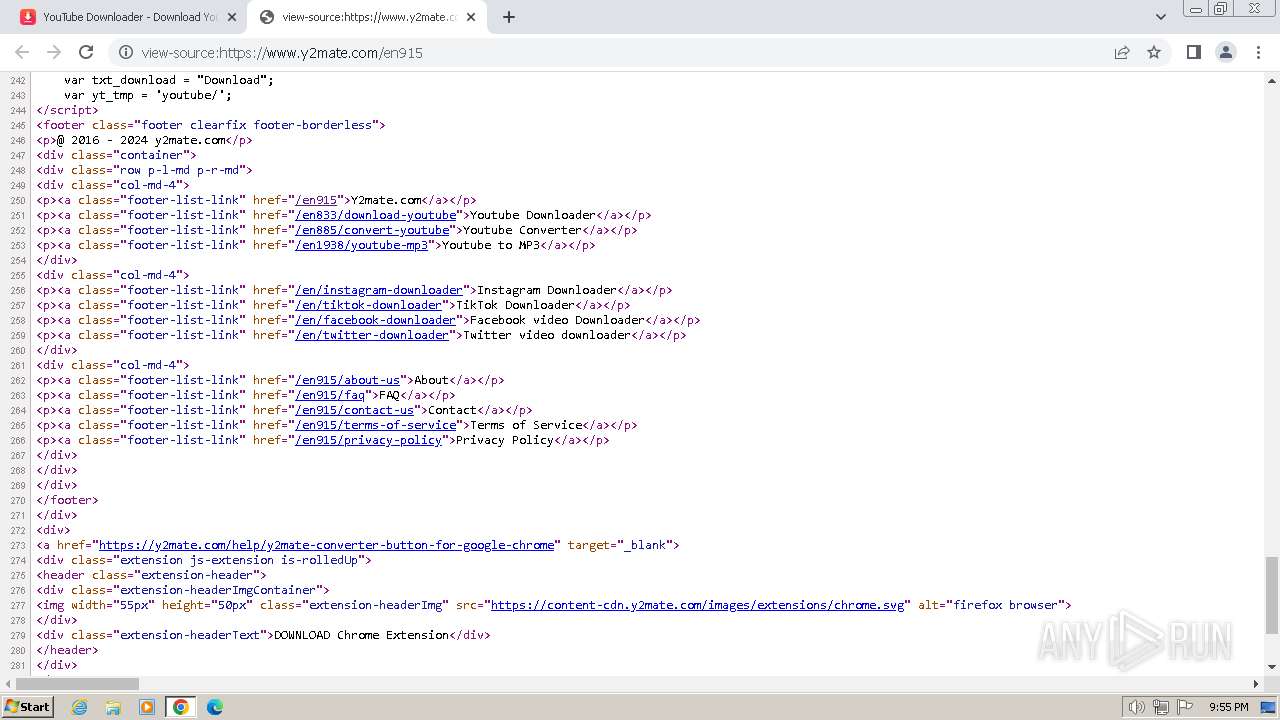Open a new tab with the plus button
1280x720 pixels.
[x=509, y=17]
